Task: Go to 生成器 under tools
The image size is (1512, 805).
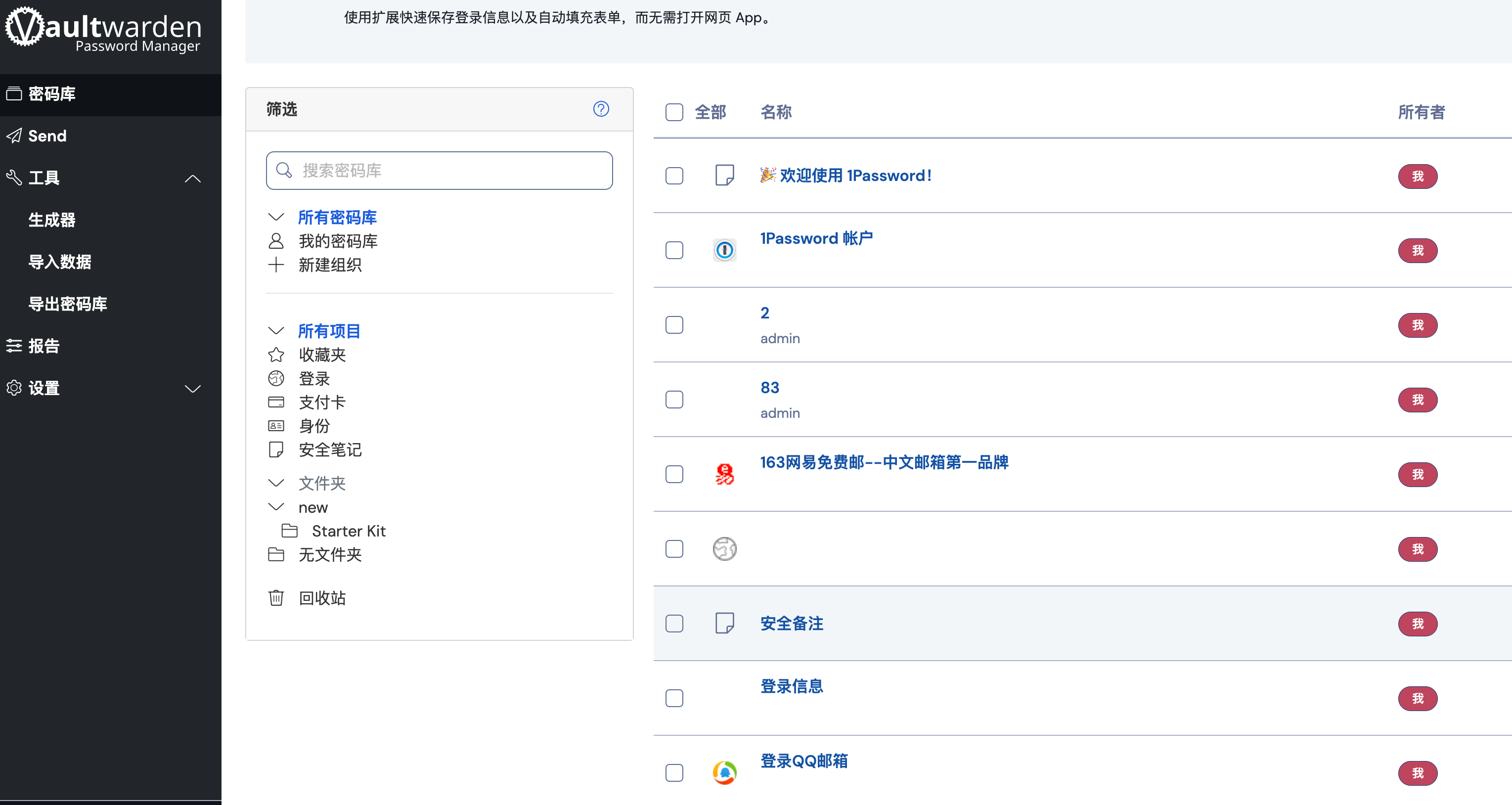Action: tap(51, 220)
